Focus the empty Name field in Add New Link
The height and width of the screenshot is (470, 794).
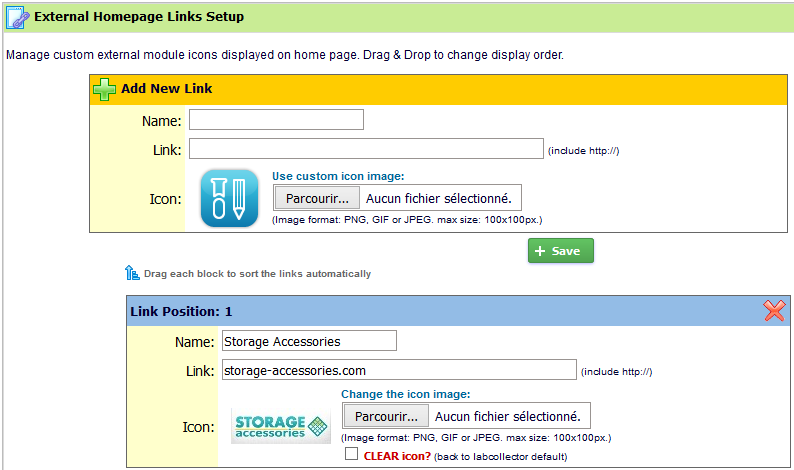coord(276,120)
